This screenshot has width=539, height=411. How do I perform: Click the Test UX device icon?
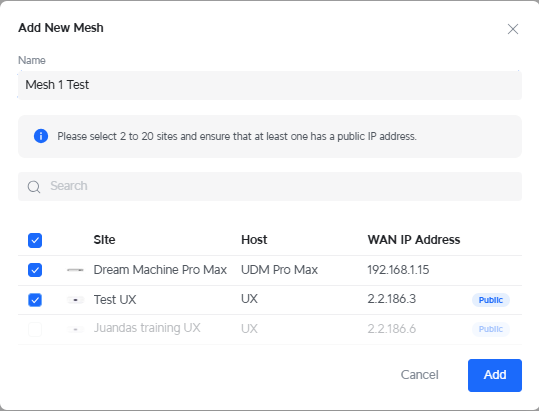pyautogui.click(x=75, y=300)
